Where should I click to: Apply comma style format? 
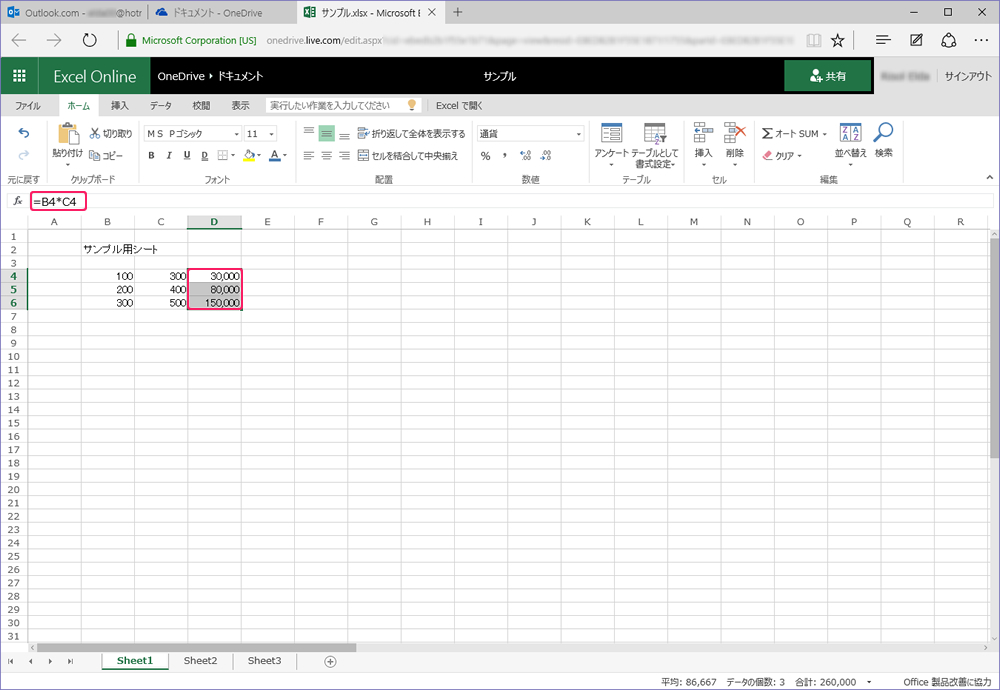504,156
